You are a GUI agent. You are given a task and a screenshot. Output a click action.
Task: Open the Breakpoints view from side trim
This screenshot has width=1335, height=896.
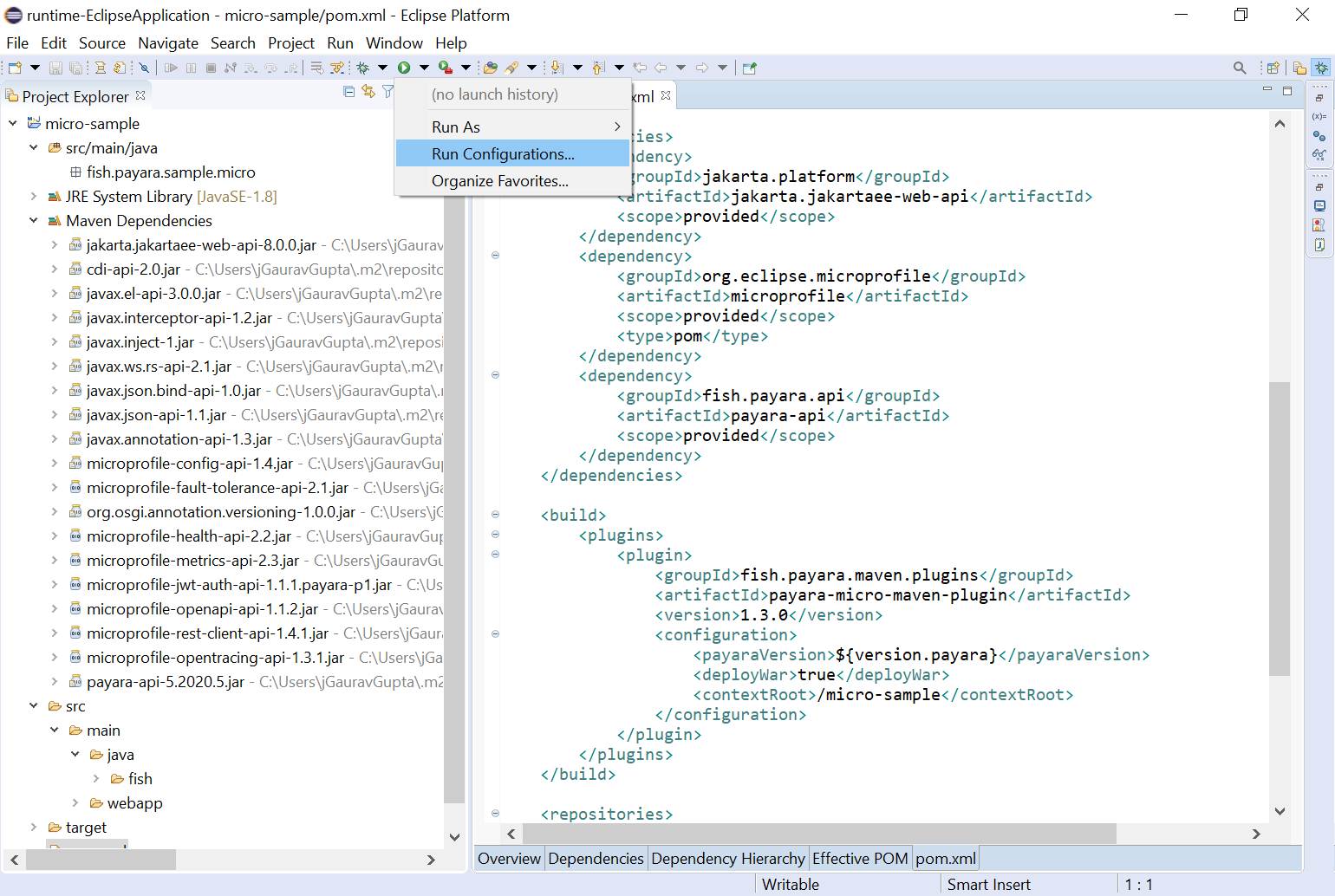coord(1319,136)
